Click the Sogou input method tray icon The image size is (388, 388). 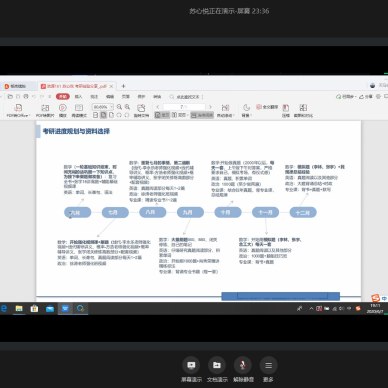[x=358, y=308]
